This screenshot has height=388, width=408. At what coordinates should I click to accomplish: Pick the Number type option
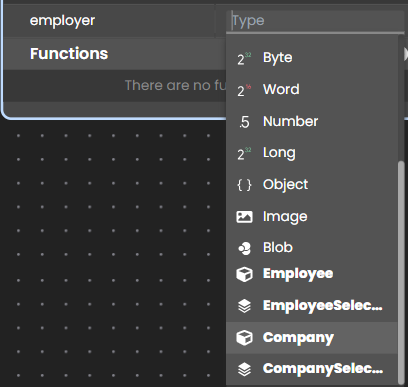click(x=312, y=122)
